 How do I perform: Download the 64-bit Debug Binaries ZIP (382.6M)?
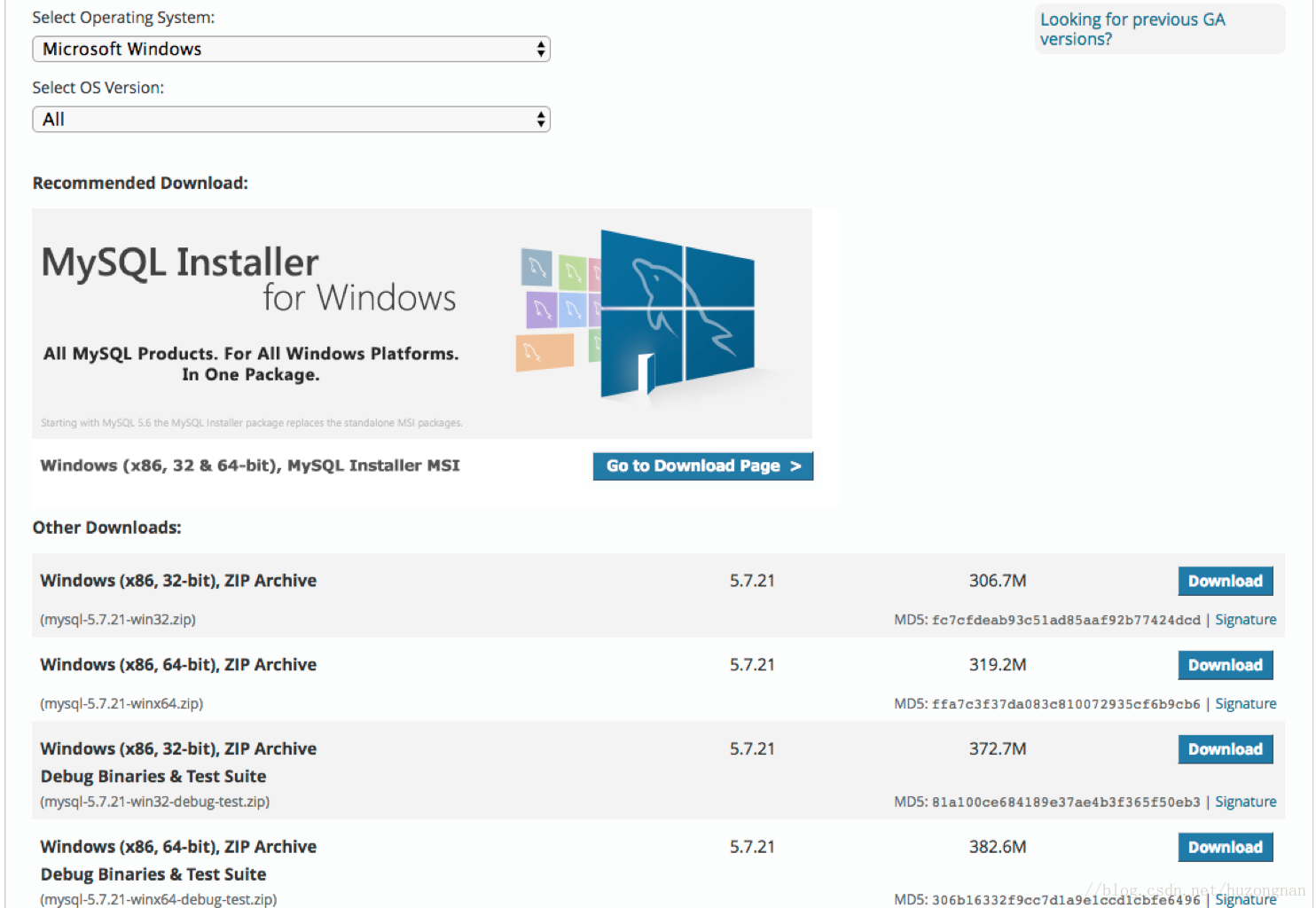(1226, 847)
